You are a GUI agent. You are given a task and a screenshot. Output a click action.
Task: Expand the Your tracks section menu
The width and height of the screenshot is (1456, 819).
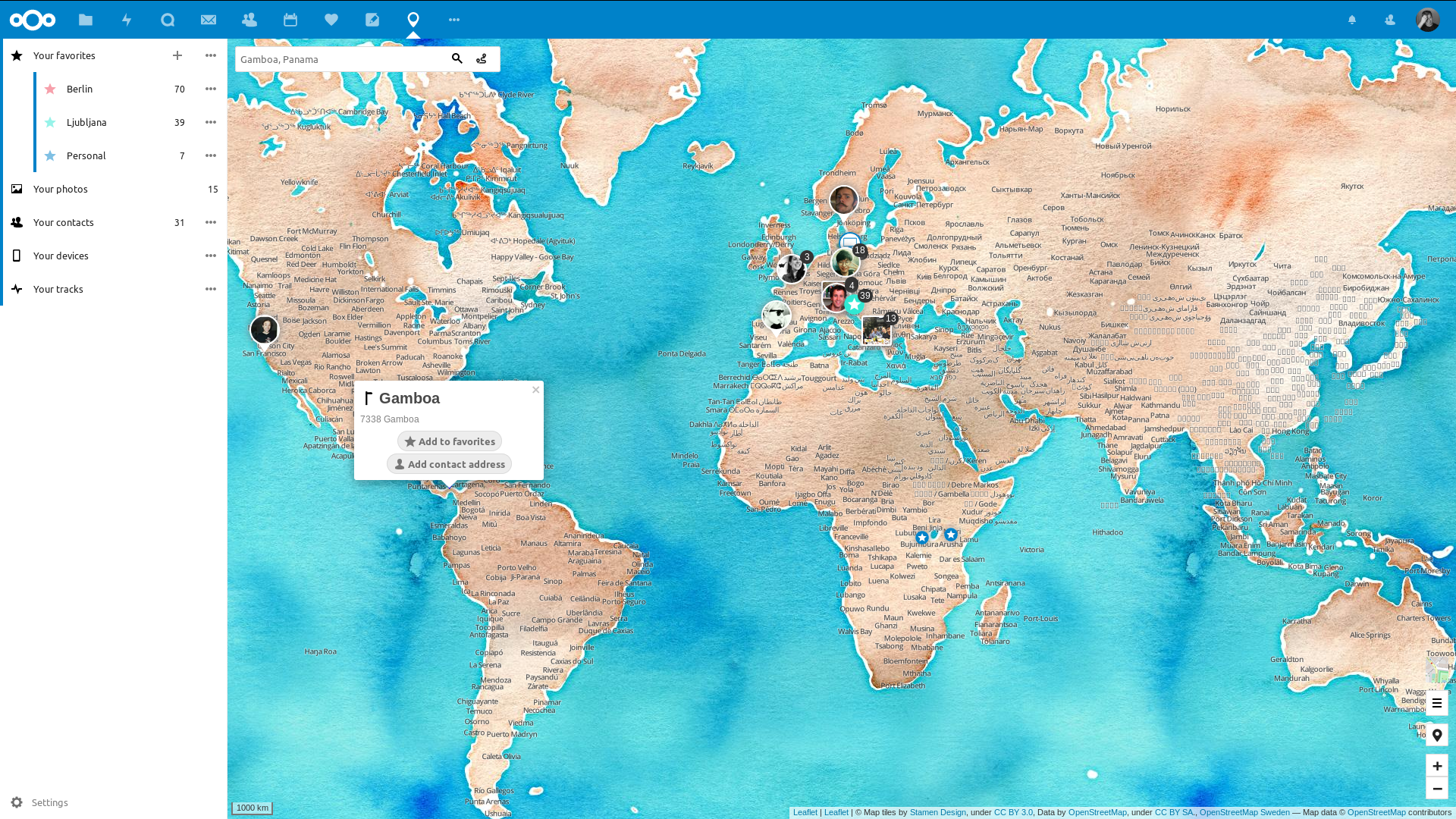pyautogui.click(x=211, y=288)
